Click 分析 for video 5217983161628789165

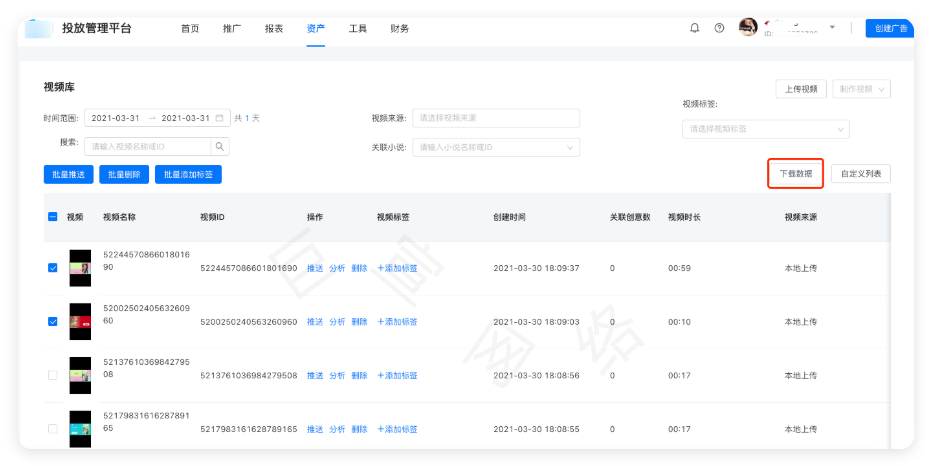[337, 429]
